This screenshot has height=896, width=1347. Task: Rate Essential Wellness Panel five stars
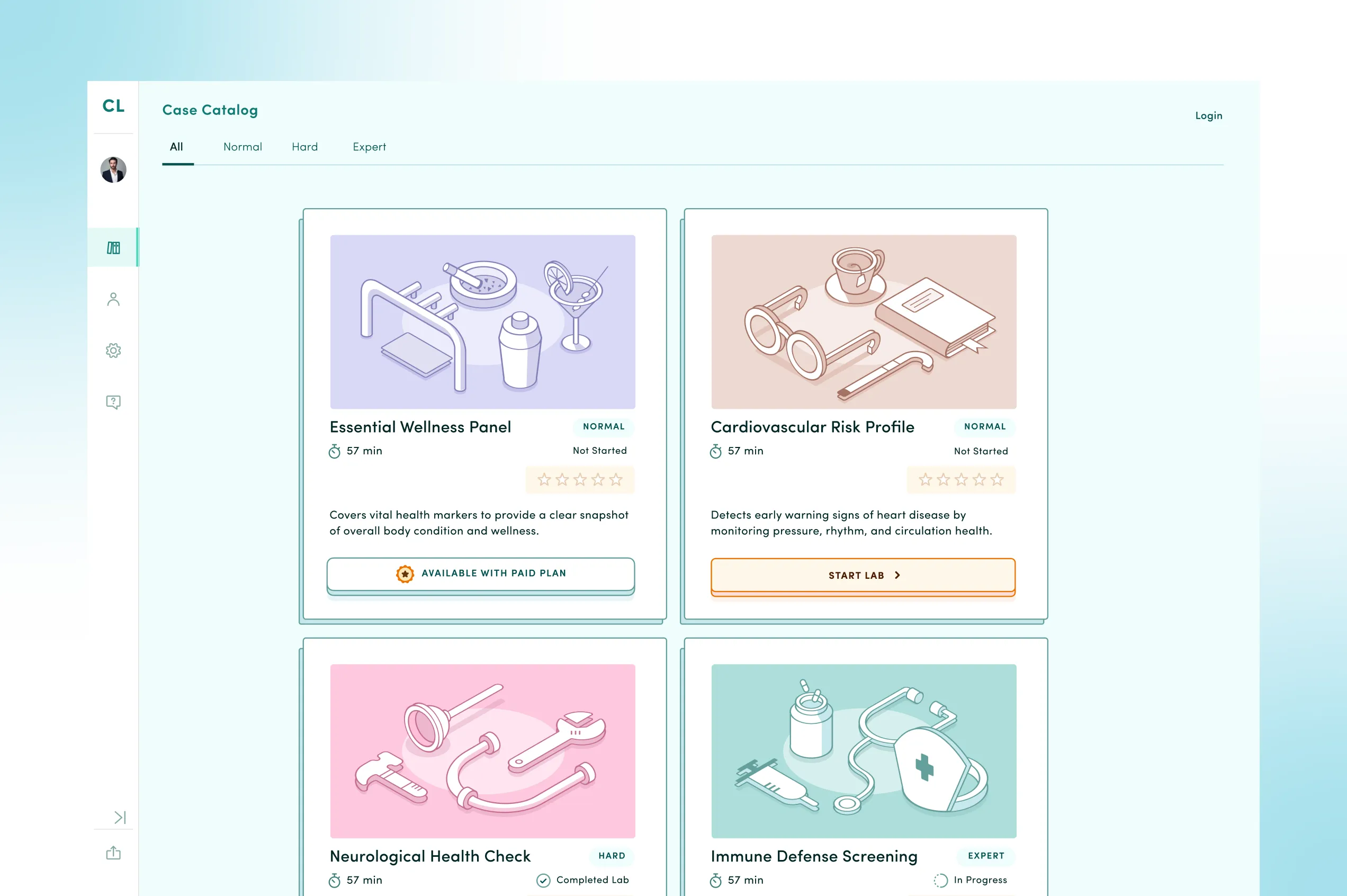coord(616,479)
